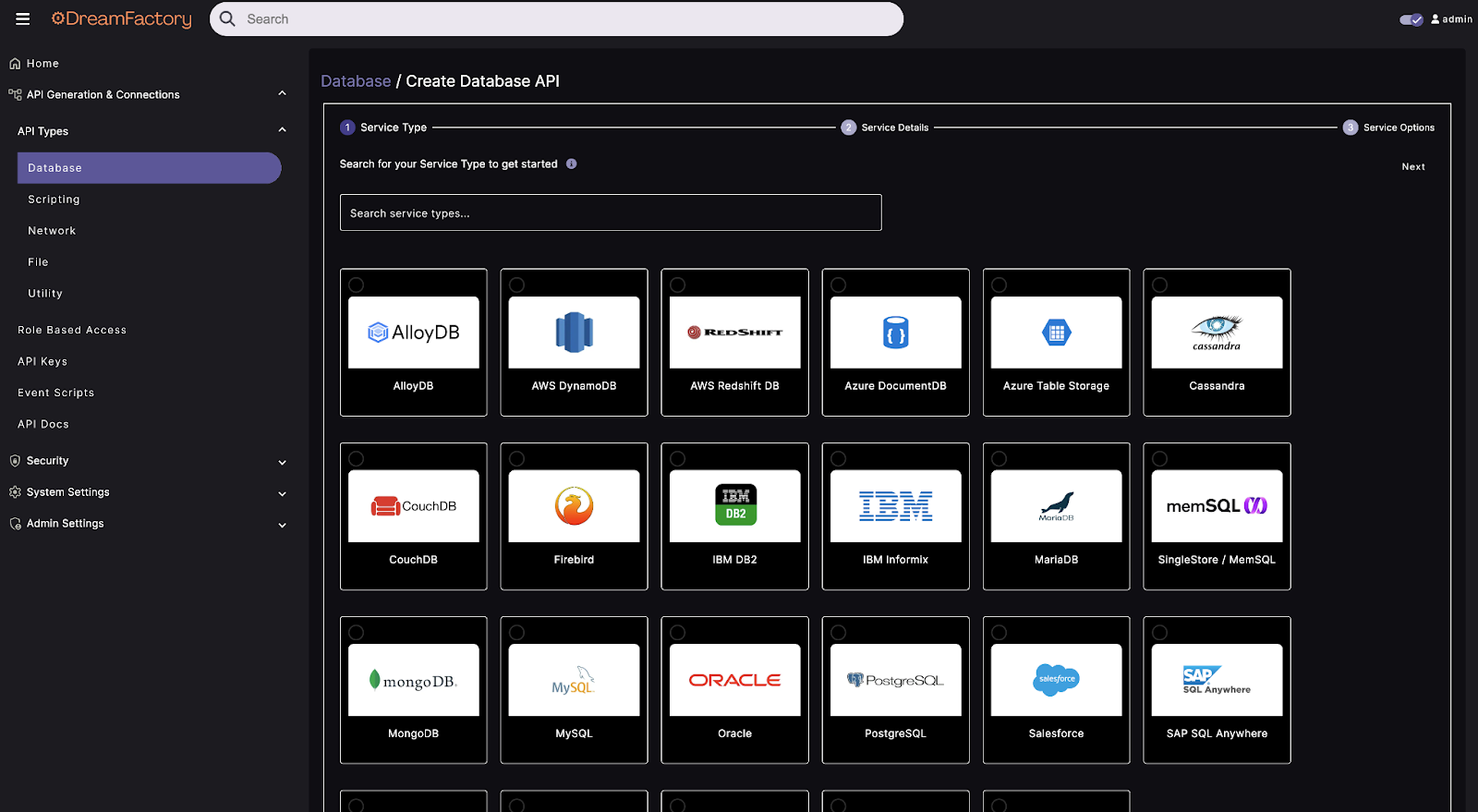
Task: Click the IBM Informix logo image
Action: [x=896, y=506]
